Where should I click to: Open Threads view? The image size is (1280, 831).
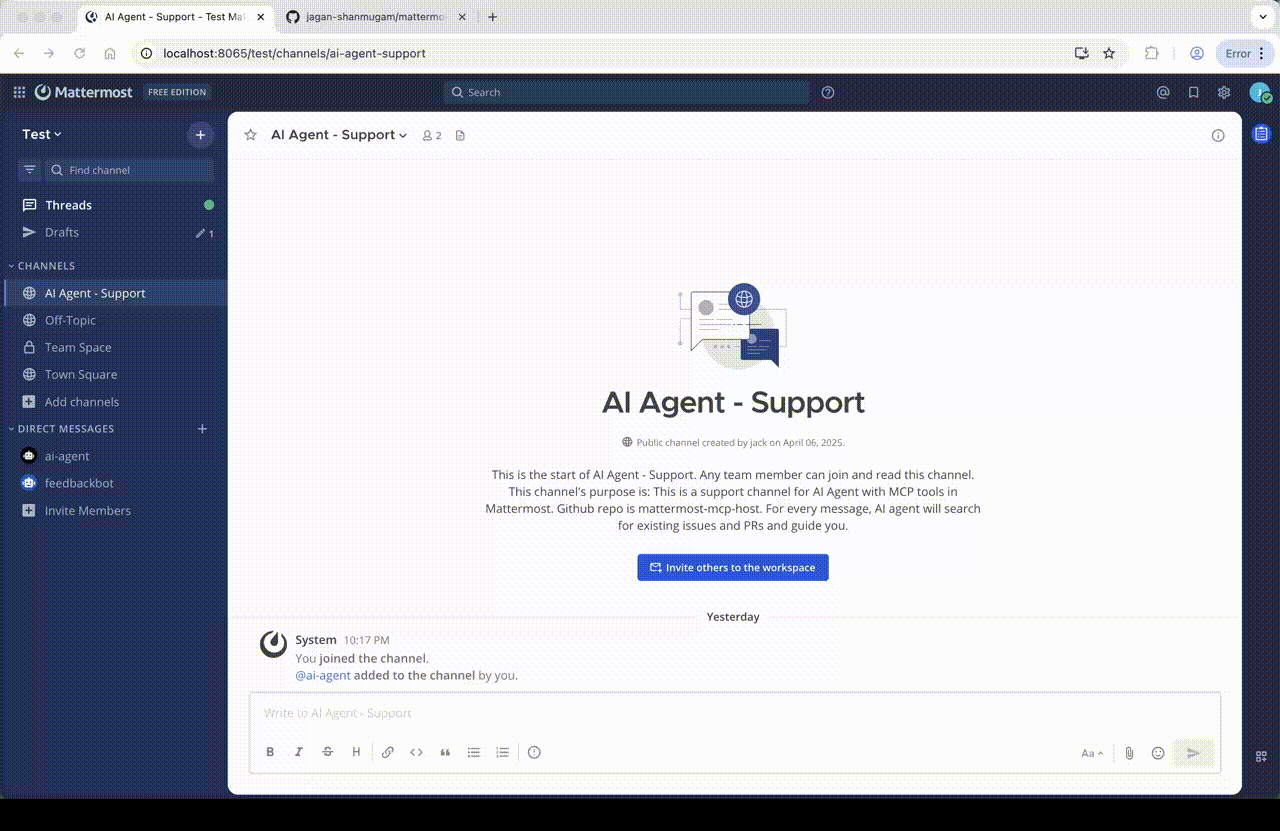114,205
